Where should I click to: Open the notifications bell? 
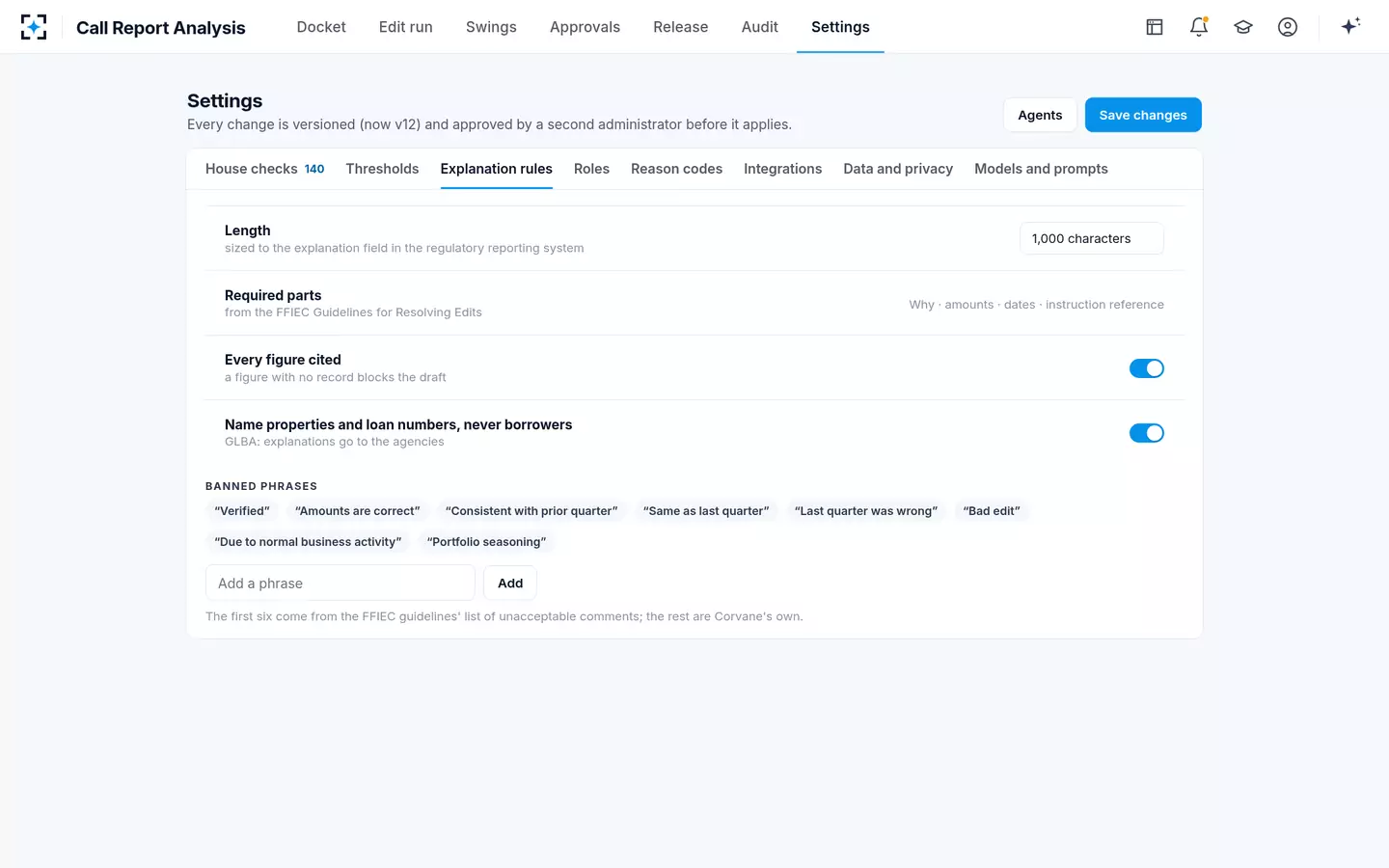pyautogui.click(x=1199, y=27)
